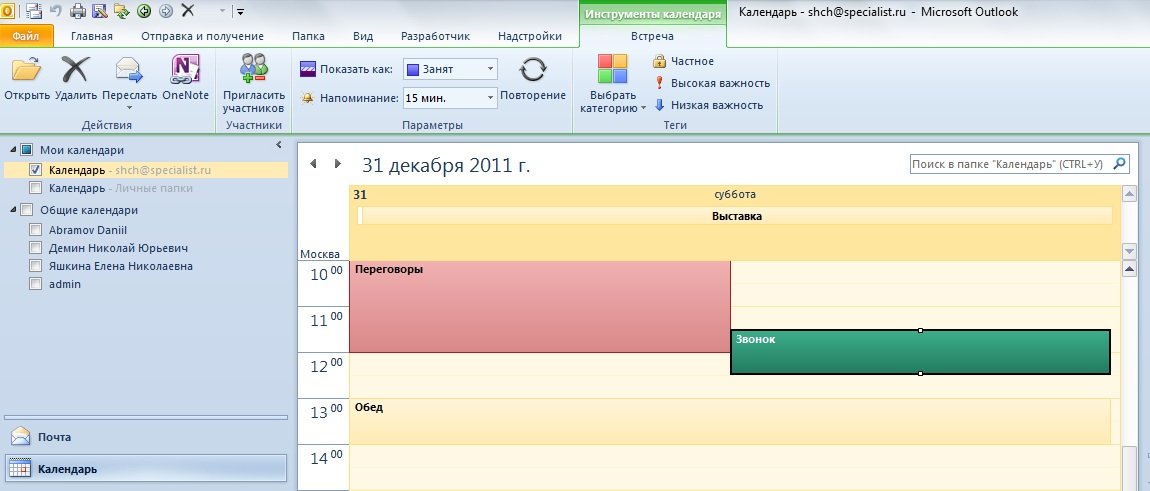
Task: Open the Файл menu tab
Action: click(x=26, y=37)
